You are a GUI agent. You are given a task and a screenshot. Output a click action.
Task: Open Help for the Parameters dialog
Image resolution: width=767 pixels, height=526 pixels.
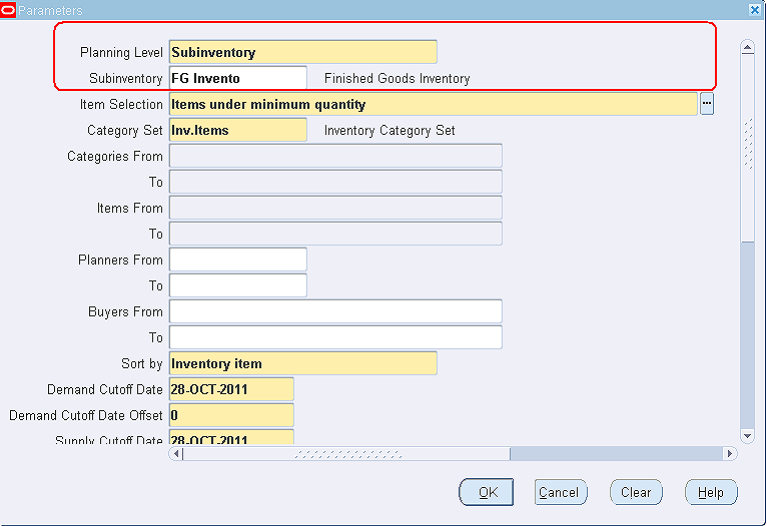(x=711, y=492)
